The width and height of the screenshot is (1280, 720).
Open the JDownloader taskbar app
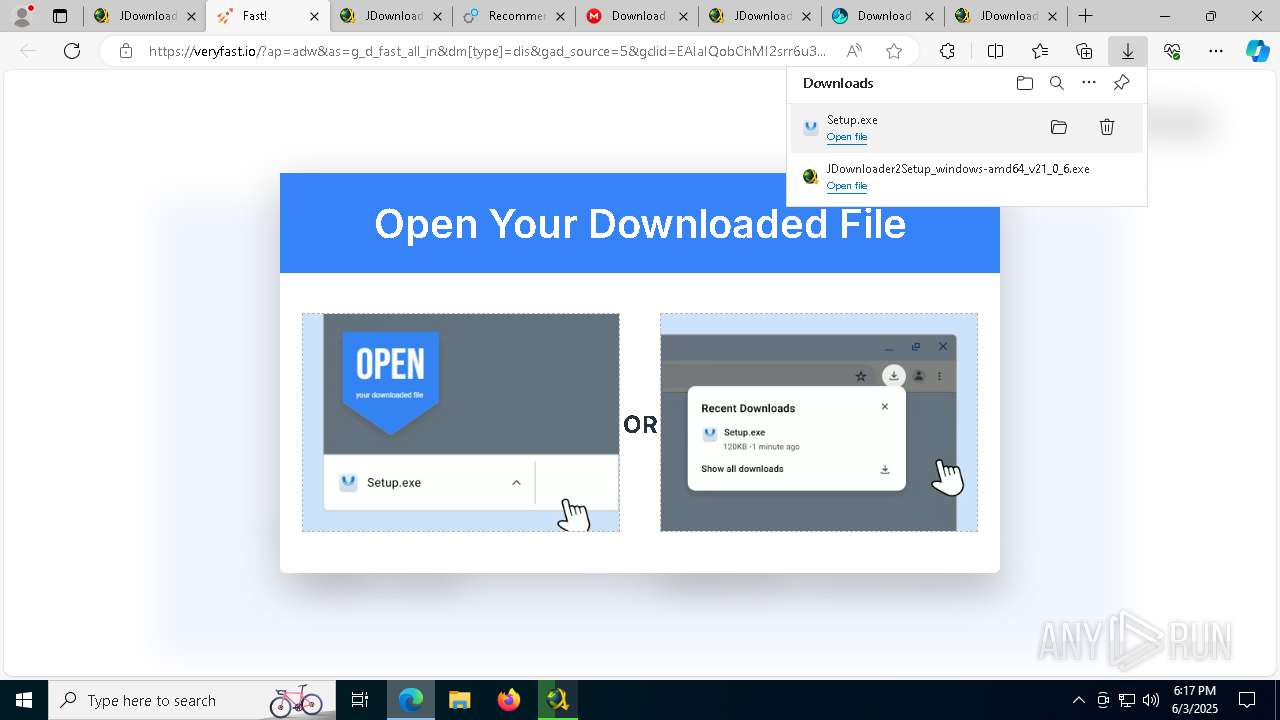point(557,700)
